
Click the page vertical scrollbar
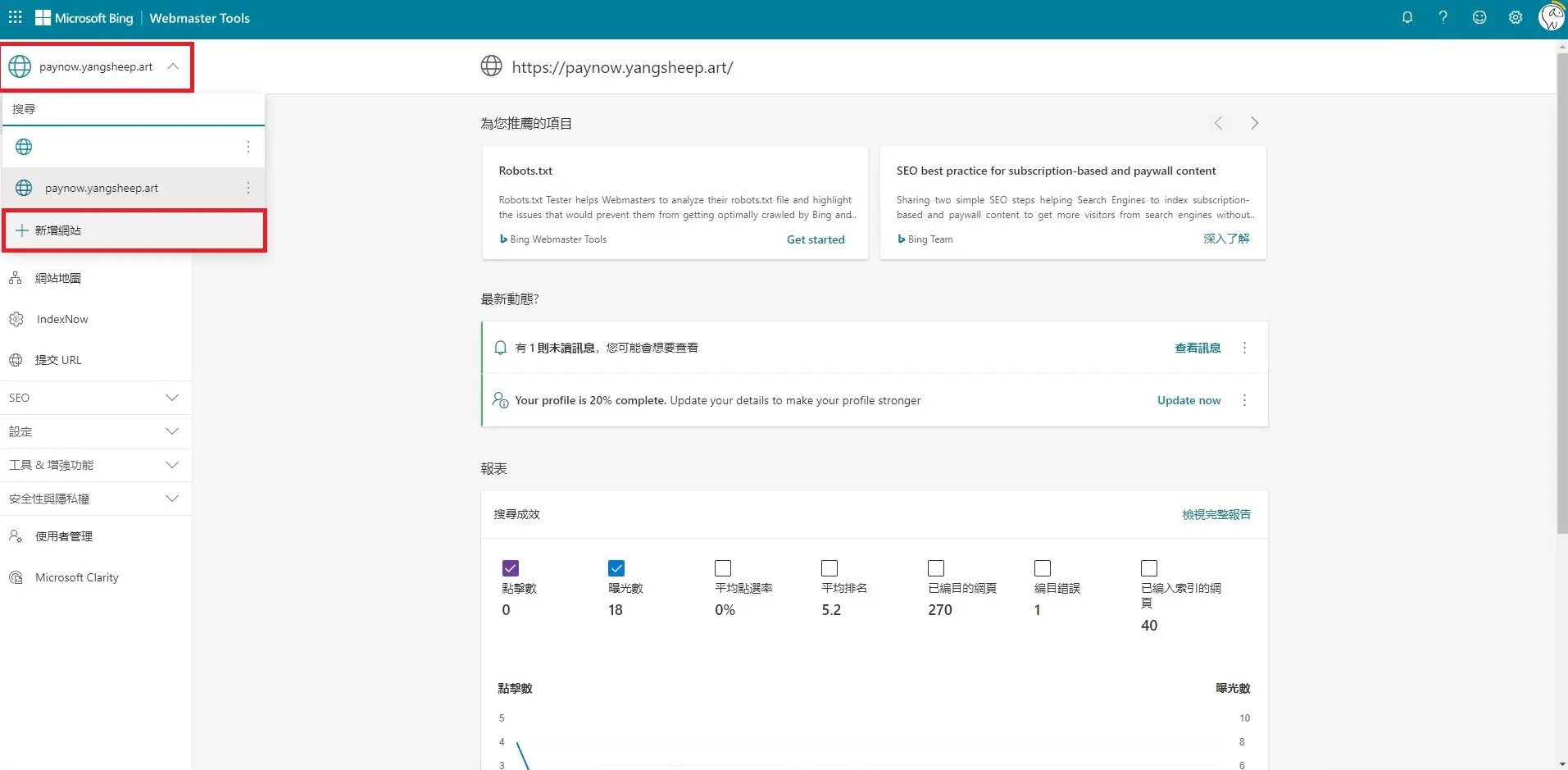pyautogui.click(x=1561, y=293)
